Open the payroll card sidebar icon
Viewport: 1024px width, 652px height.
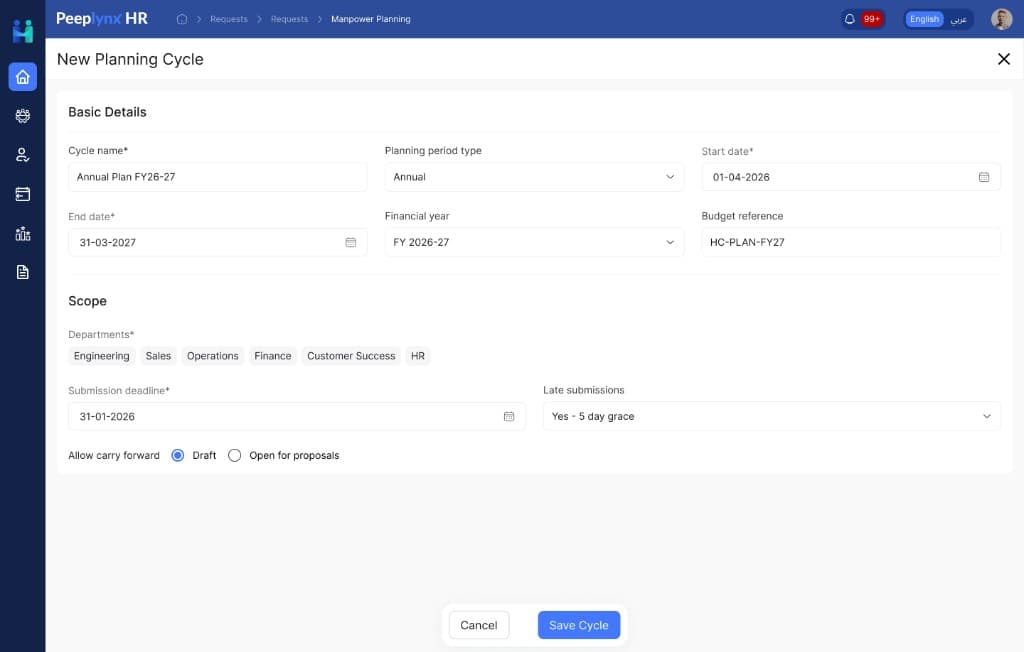[23, 194]
